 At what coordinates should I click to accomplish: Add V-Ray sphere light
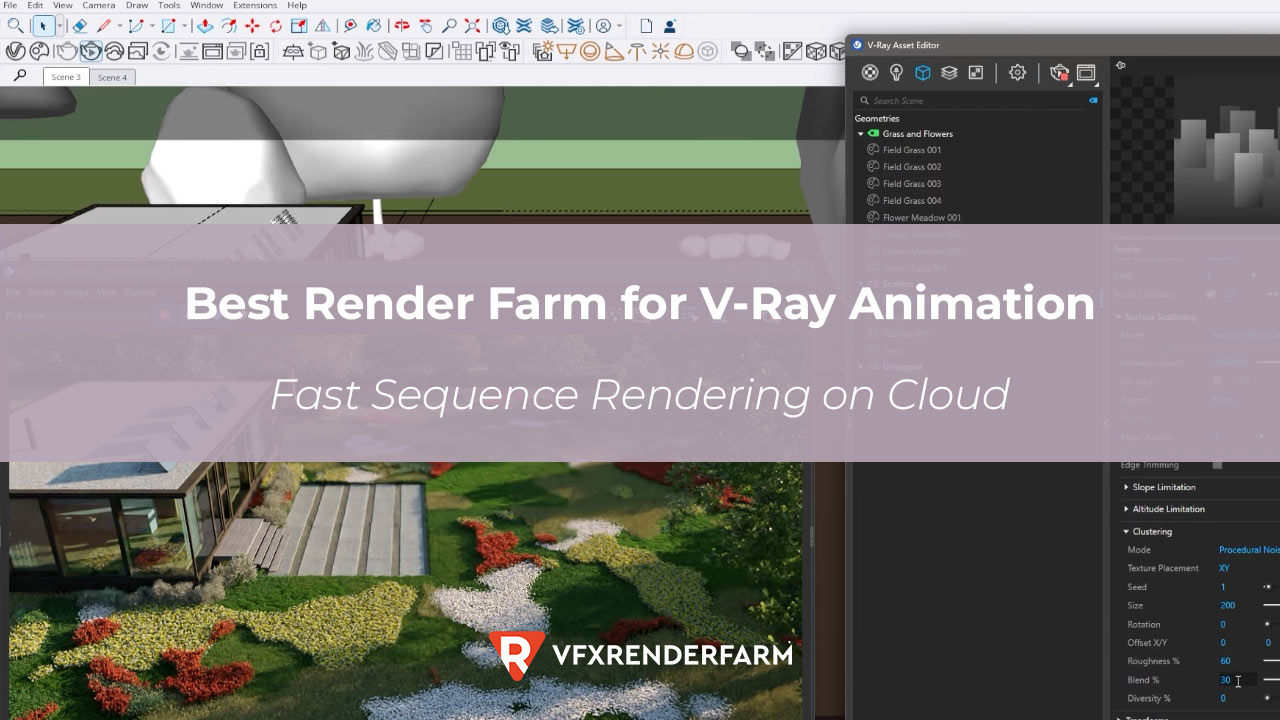point(590,51)
